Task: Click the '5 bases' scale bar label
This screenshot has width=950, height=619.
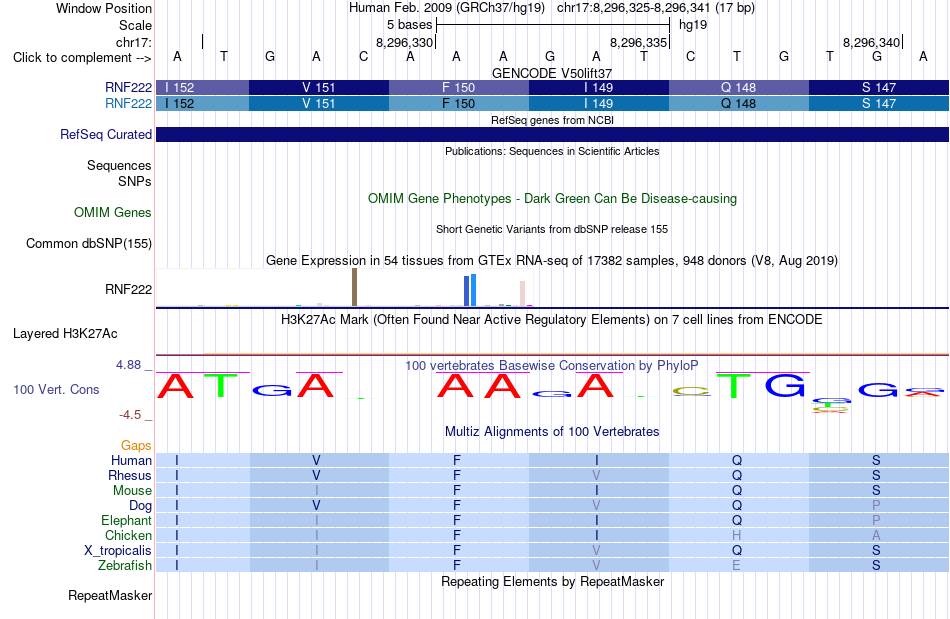Action: pos(410,25)
